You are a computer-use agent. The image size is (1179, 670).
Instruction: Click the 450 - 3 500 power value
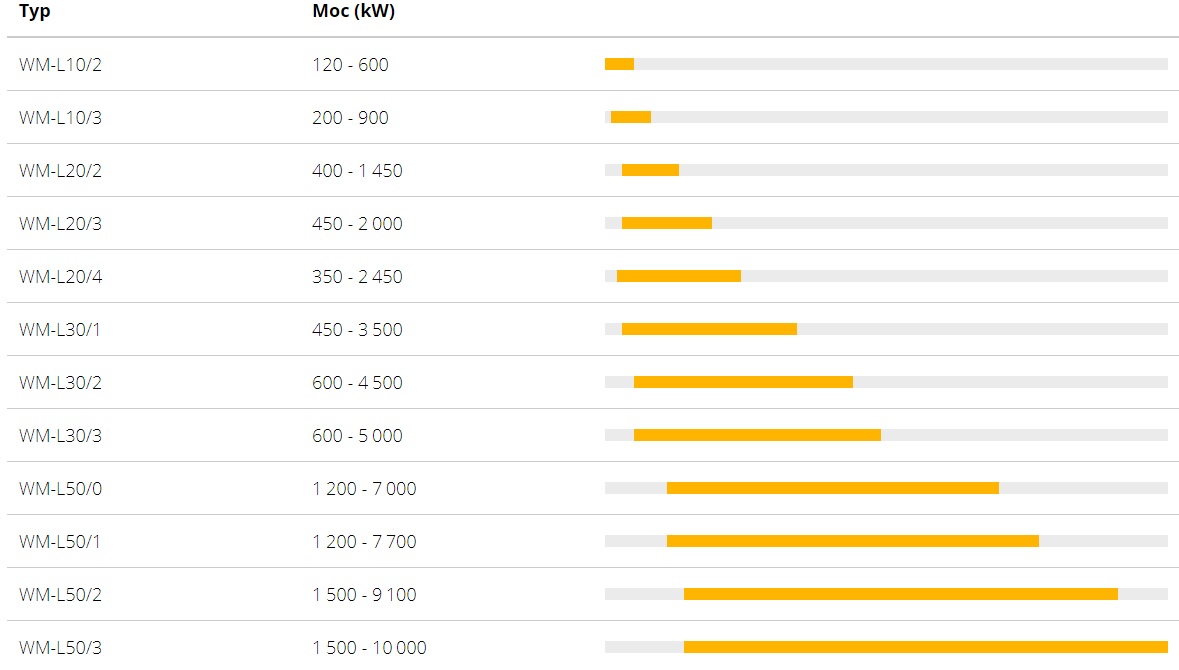357,329
